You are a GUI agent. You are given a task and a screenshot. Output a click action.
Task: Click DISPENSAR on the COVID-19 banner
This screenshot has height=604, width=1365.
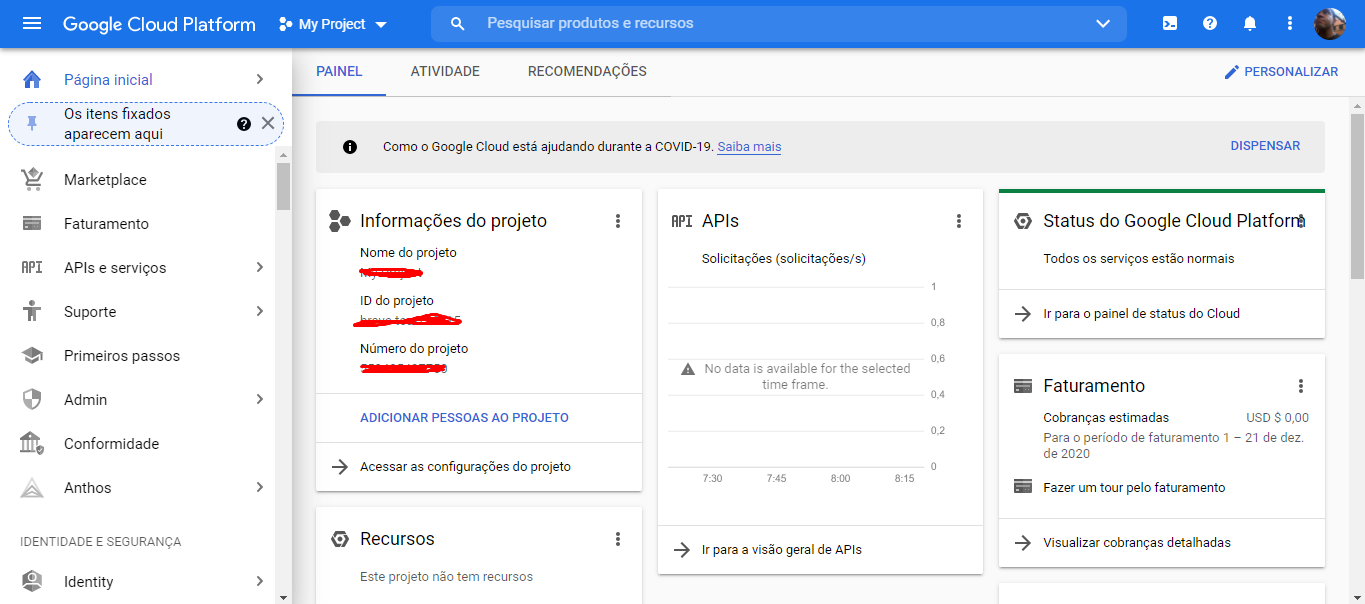coord(1265,146)
